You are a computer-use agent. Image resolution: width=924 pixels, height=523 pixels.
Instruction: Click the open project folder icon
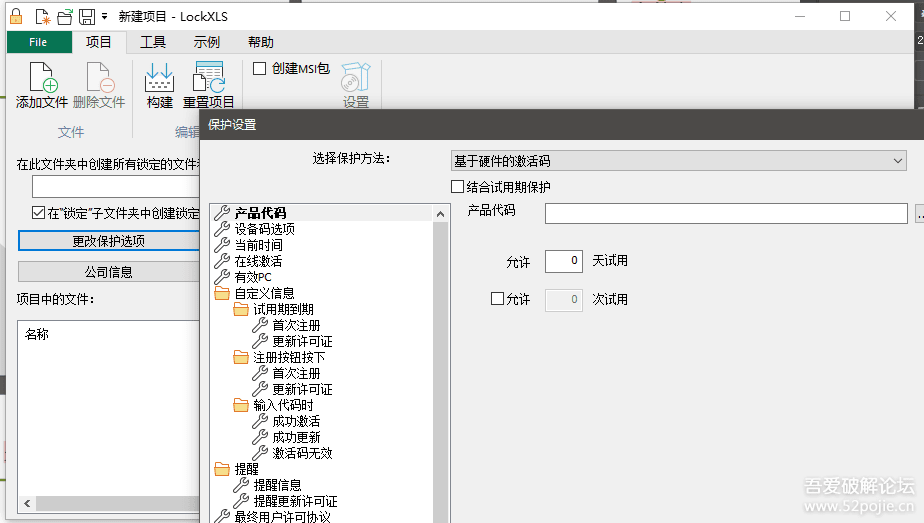tap(64, 16)
